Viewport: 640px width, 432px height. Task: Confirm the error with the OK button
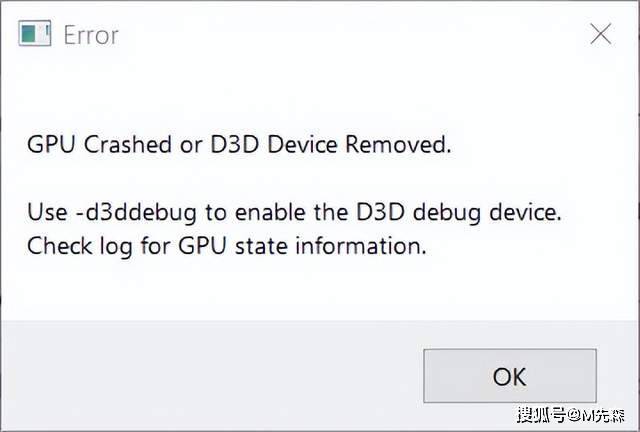(510, 376)
